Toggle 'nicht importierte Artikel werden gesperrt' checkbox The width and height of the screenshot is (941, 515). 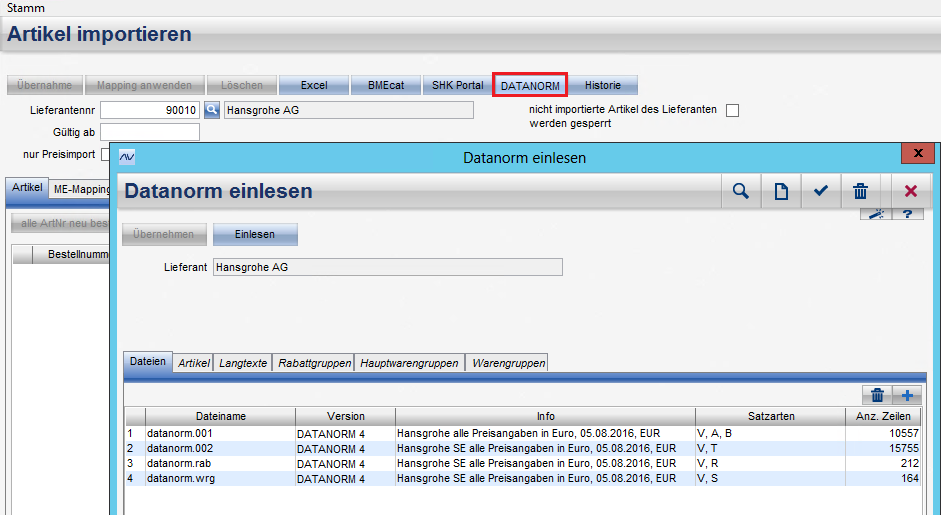pos(732,110)
